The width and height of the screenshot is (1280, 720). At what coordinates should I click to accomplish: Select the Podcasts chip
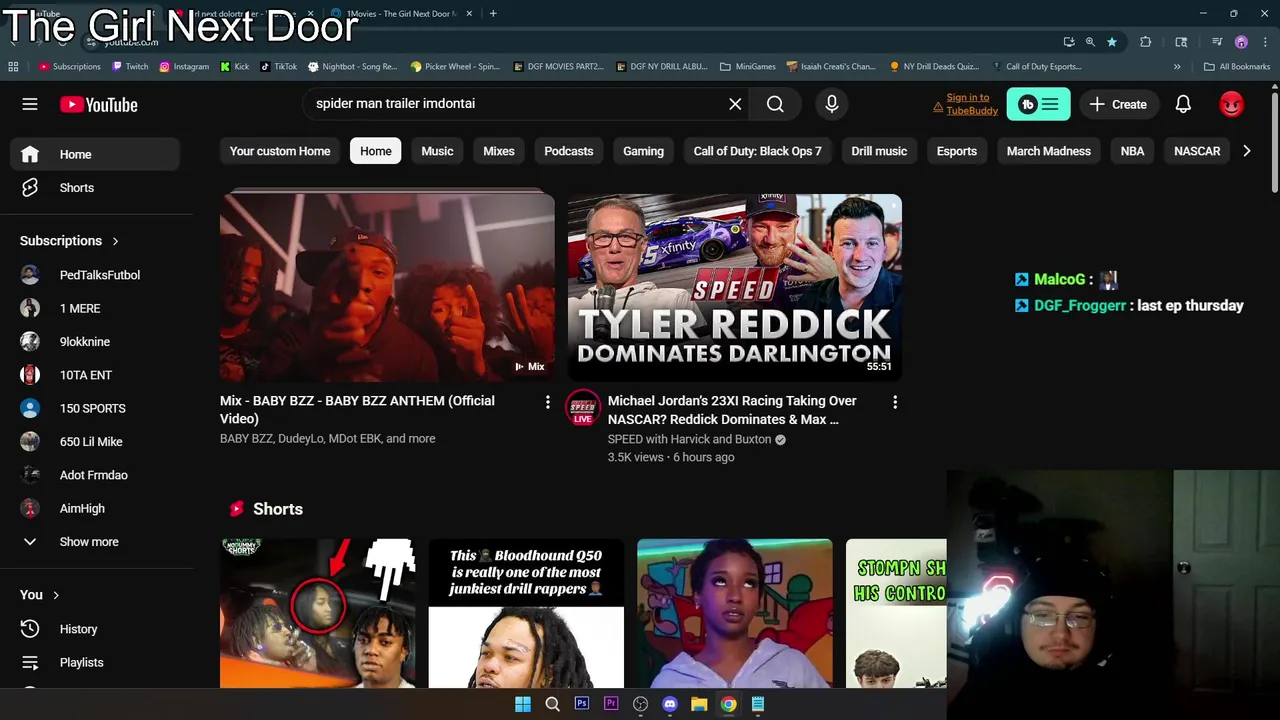coord(569,151)
